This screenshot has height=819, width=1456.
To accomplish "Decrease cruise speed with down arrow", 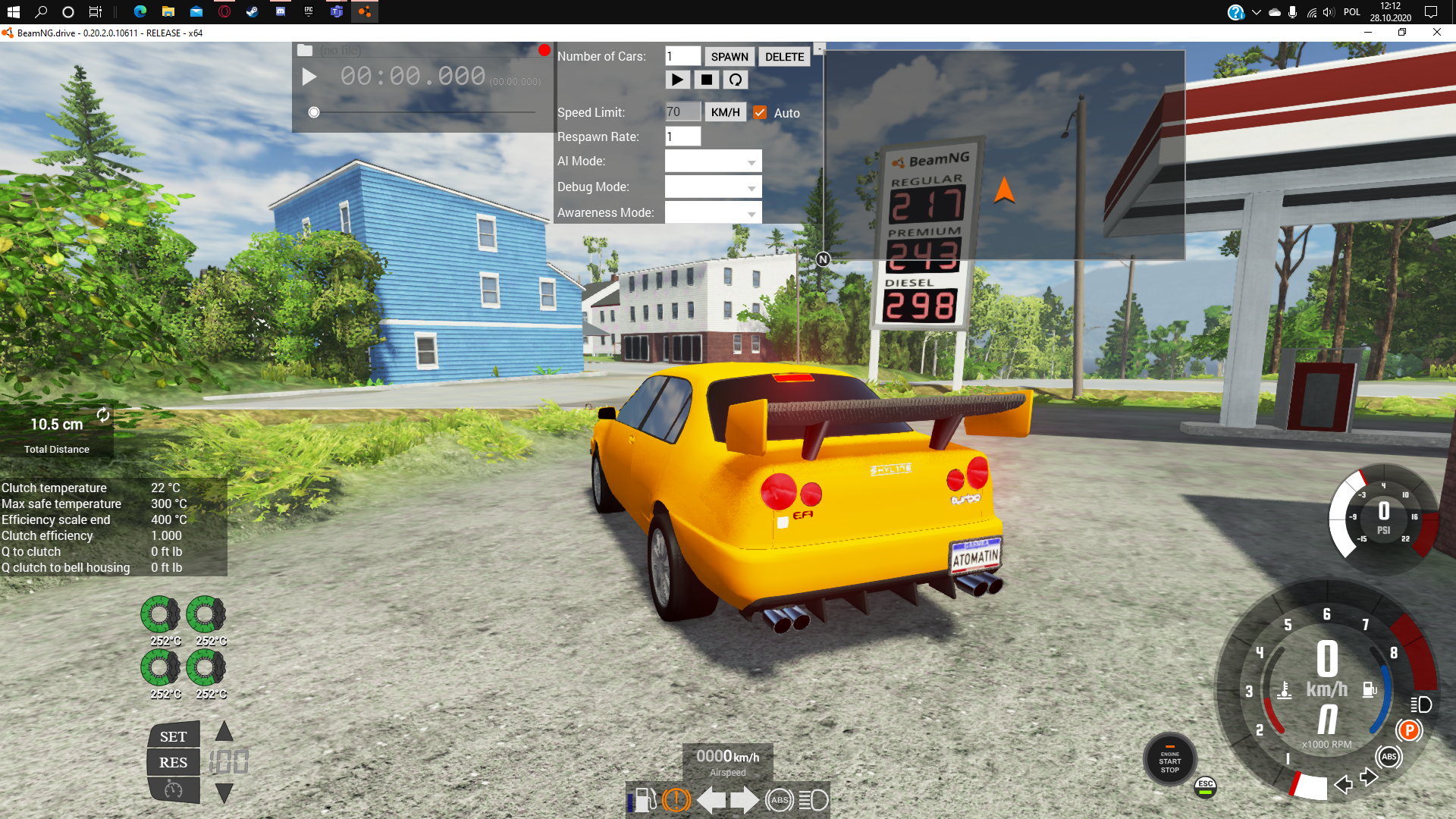I will tap(224, 793).
